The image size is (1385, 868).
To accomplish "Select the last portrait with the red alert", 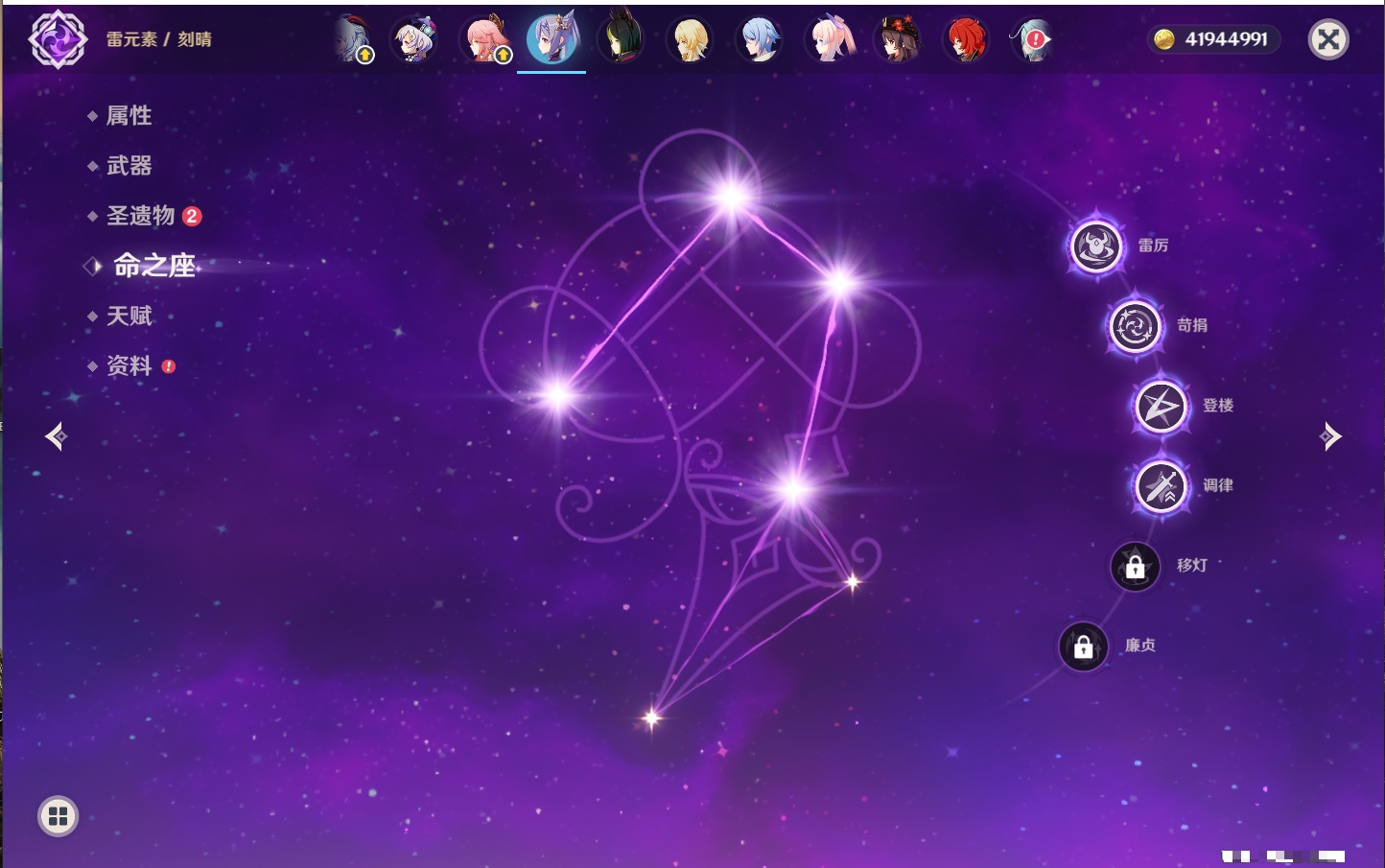I will click(x=1033, y=39).
